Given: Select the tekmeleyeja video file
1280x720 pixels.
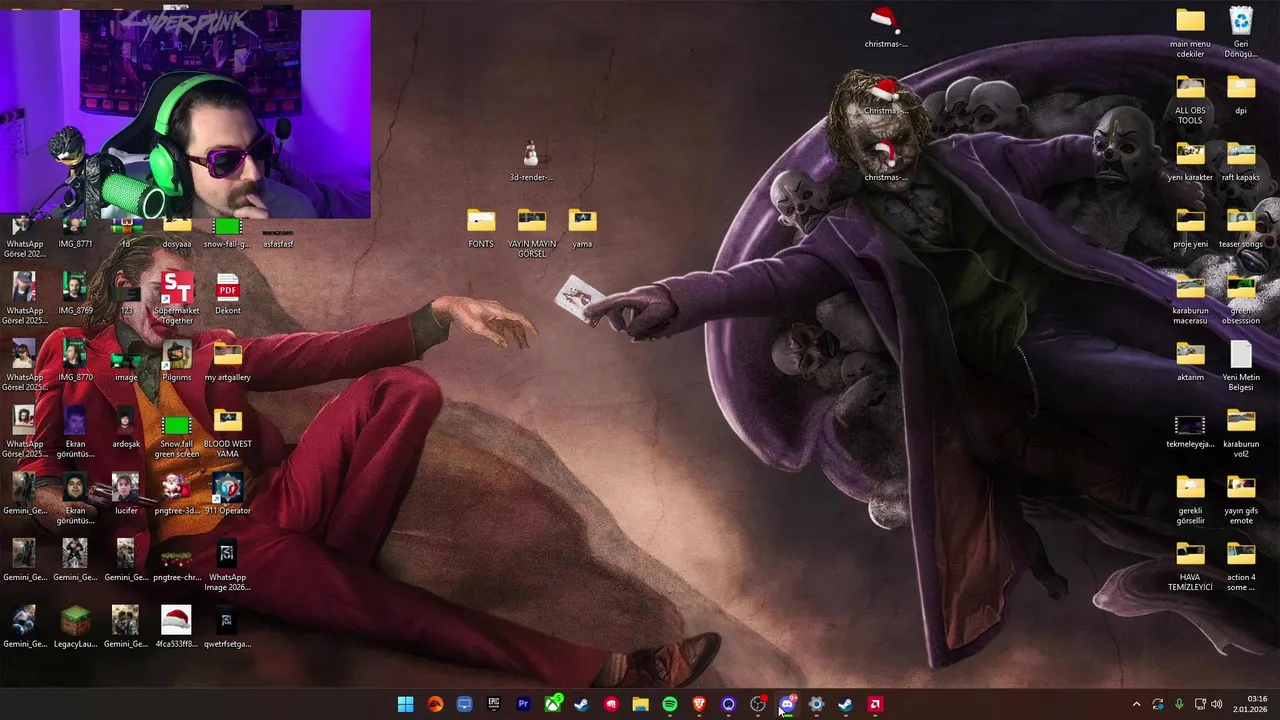Looking at the screenshot, I should coord(1190,432).
